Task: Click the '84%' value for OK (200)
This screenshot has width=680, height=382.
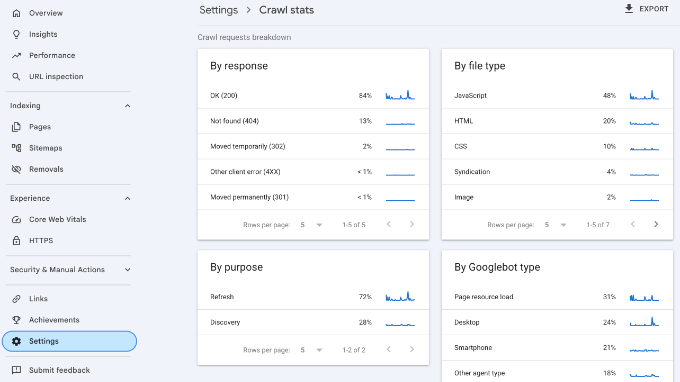Action: [365, 96]
